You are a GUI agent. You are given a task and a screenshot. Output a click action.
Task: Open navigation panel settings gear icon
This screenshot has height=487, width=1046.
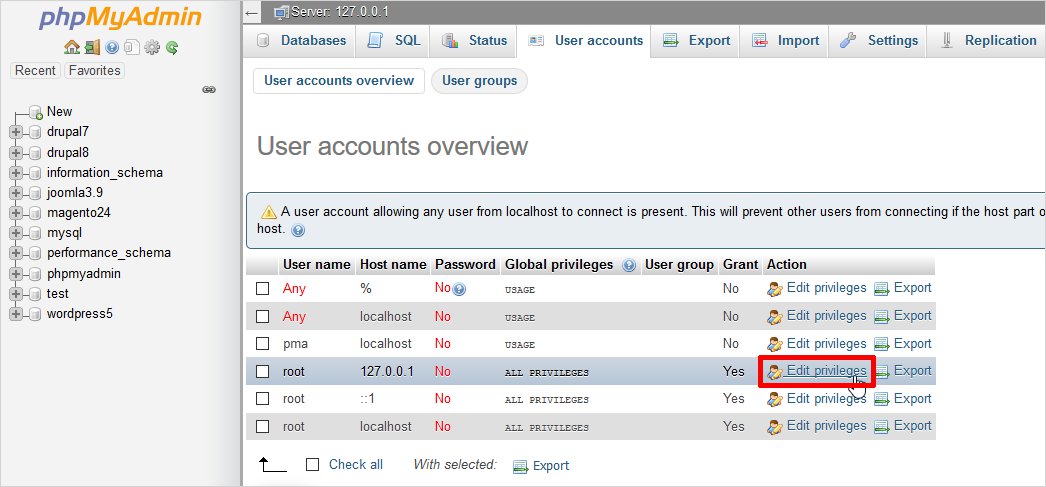152,47
